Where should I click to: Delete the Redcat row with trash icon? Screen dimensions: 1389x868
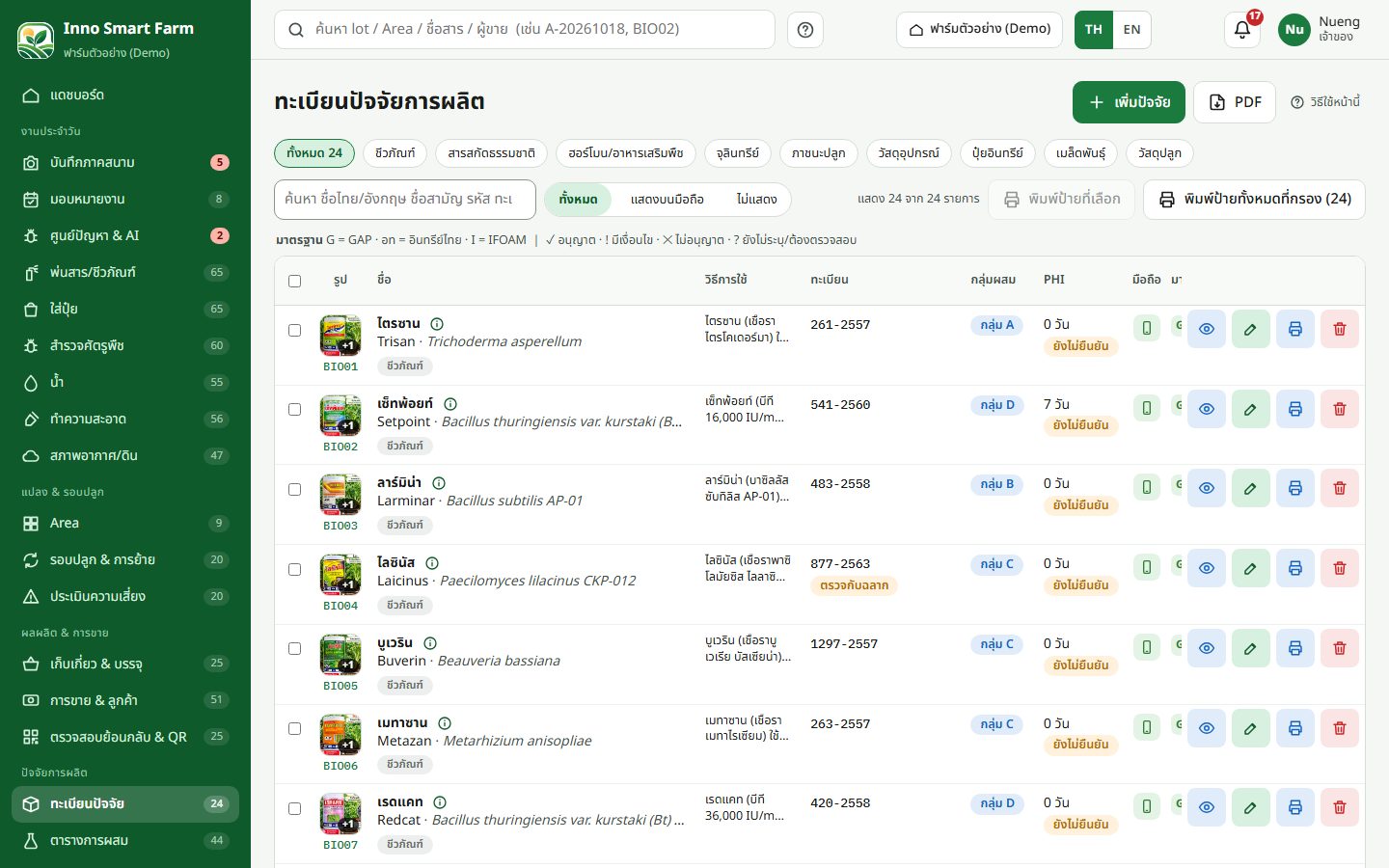click(1339, 807)
